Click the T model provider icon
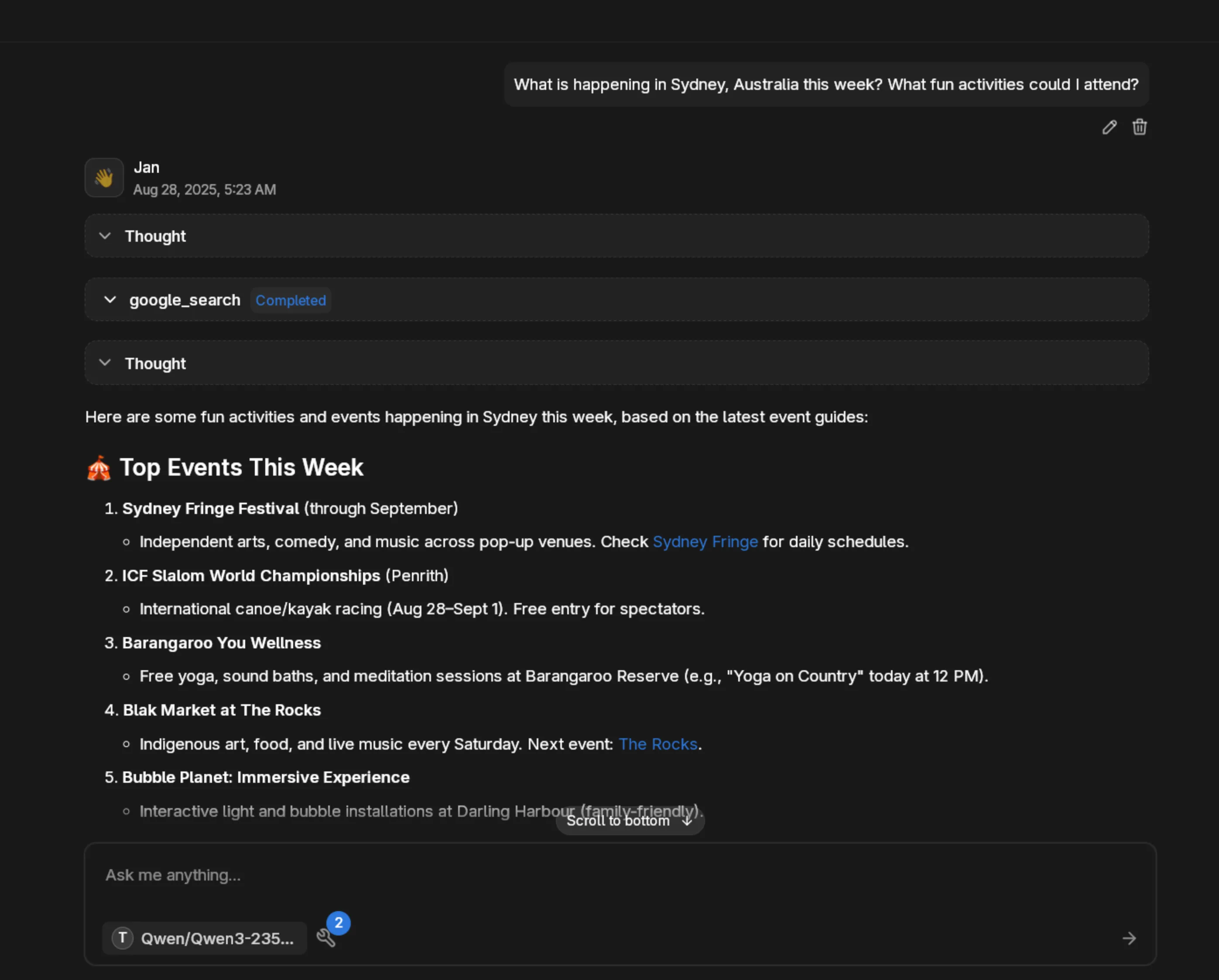The height and width of the screenshot is (980, 1219). click(122, 938)
